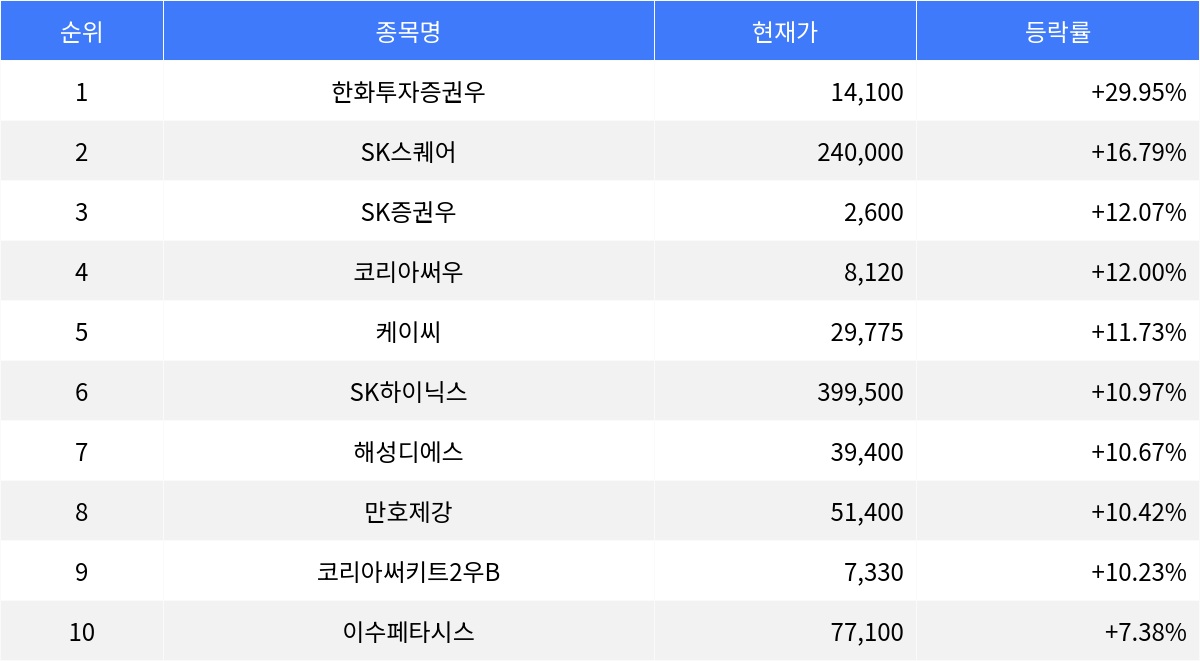
Task: Select the +16.79% change rate cell
Action: (1138, 153)
